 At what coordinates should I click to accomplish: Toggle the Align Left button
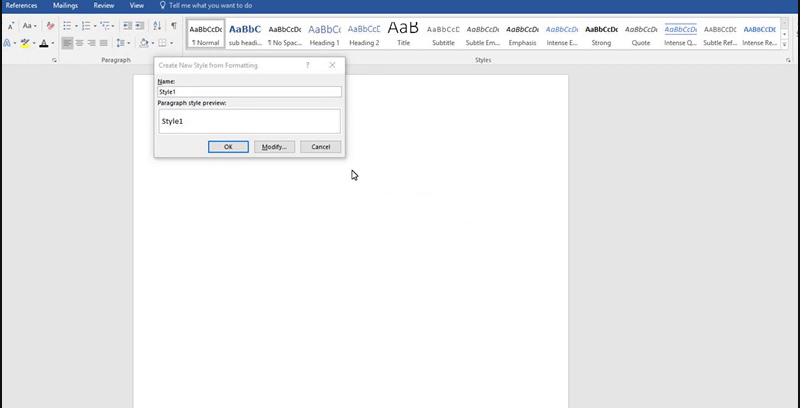(x=67, y=44)
